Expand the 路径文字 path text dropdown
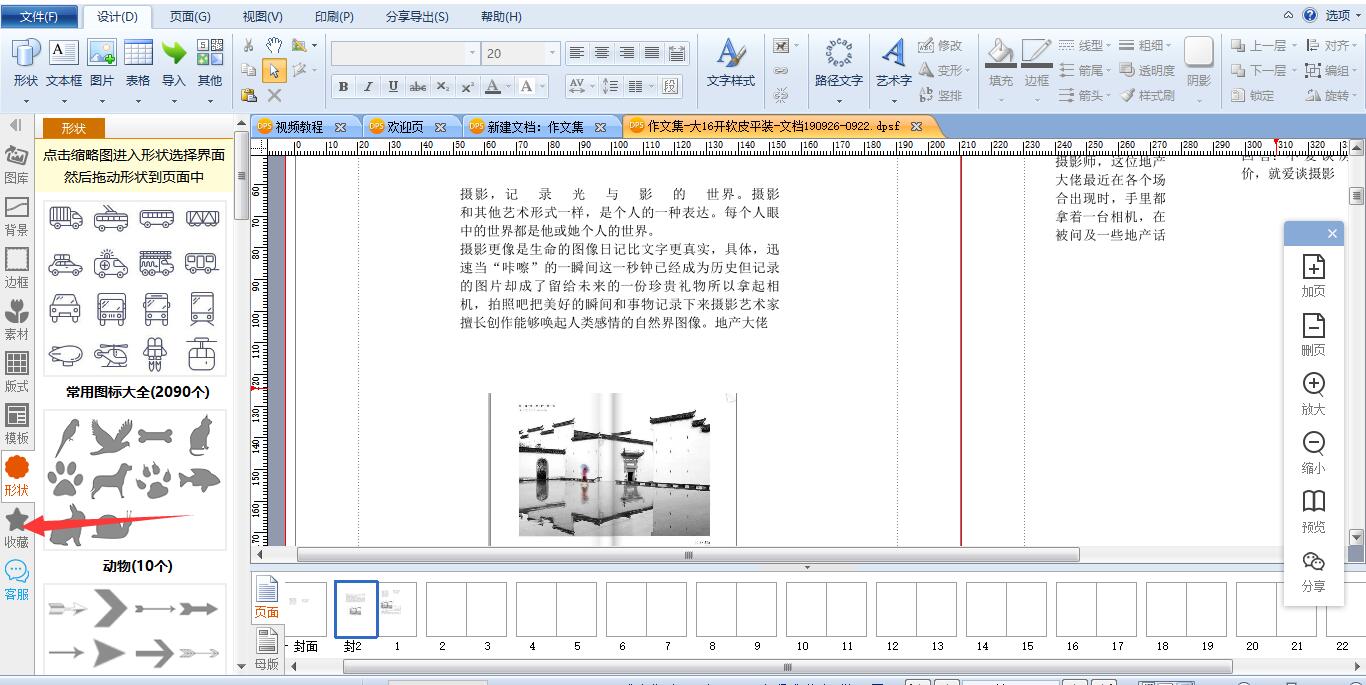Image resolution: width=1366 pixels, height=685 pixels. pyautogui.click(x=839, y=100)
